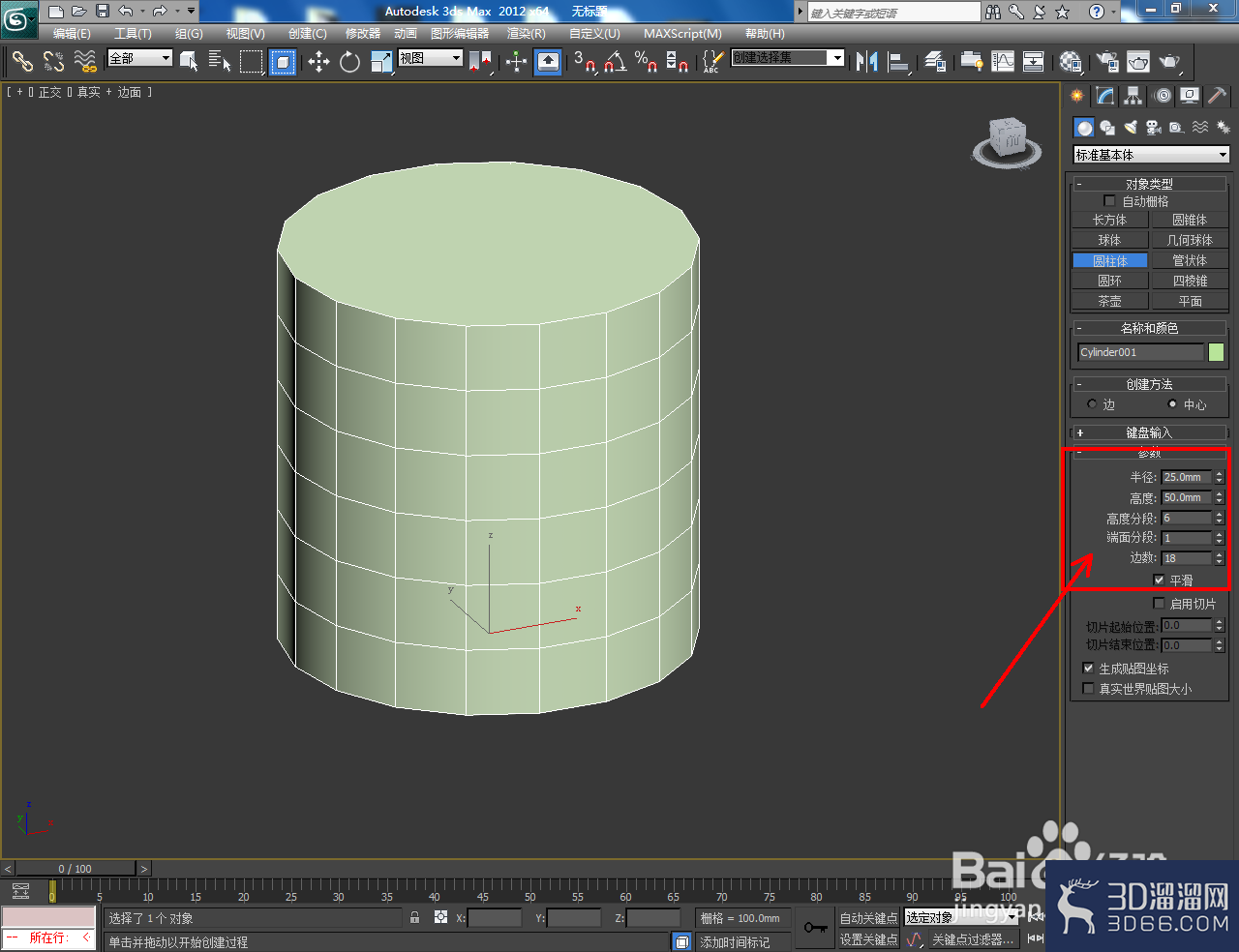Click Bind to Space Warp icon

click(85, 62)
